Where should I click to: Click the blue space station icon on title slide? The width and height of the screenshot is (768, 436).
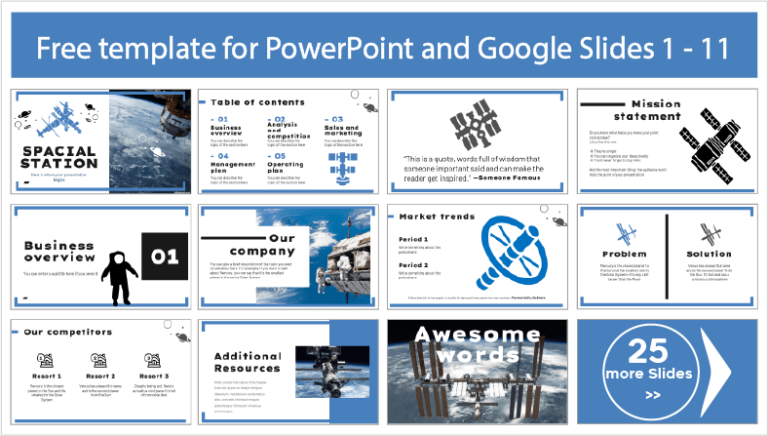coord(59,120)
